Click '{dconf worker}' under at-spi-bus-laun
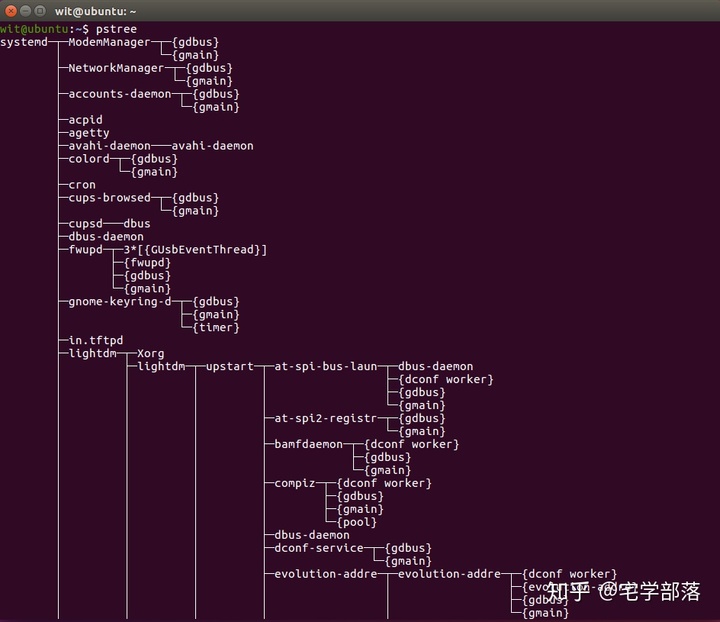Image resolution: width=720 pixels, height=622 pixels. pos(446,380)
